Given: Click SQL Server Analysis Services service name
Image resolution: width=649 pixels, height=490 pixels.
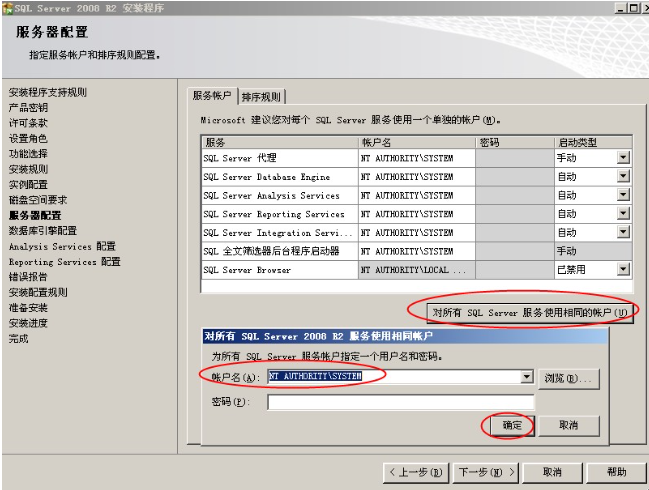Looking at the screenshot, I should pyautogui.click(x=271, y=195).
